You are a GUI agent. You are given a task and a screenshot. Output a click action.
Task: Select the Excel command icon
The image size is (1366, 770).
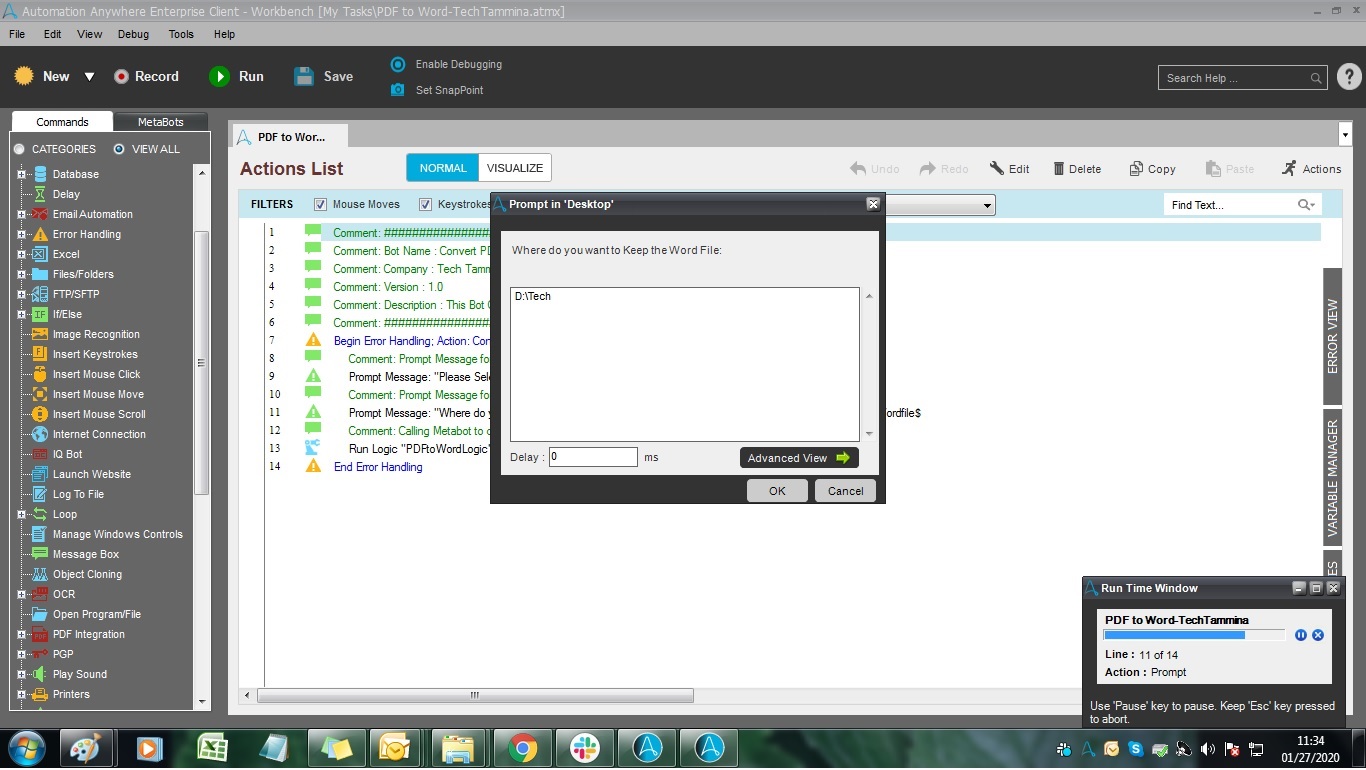[x=40, y=254]
